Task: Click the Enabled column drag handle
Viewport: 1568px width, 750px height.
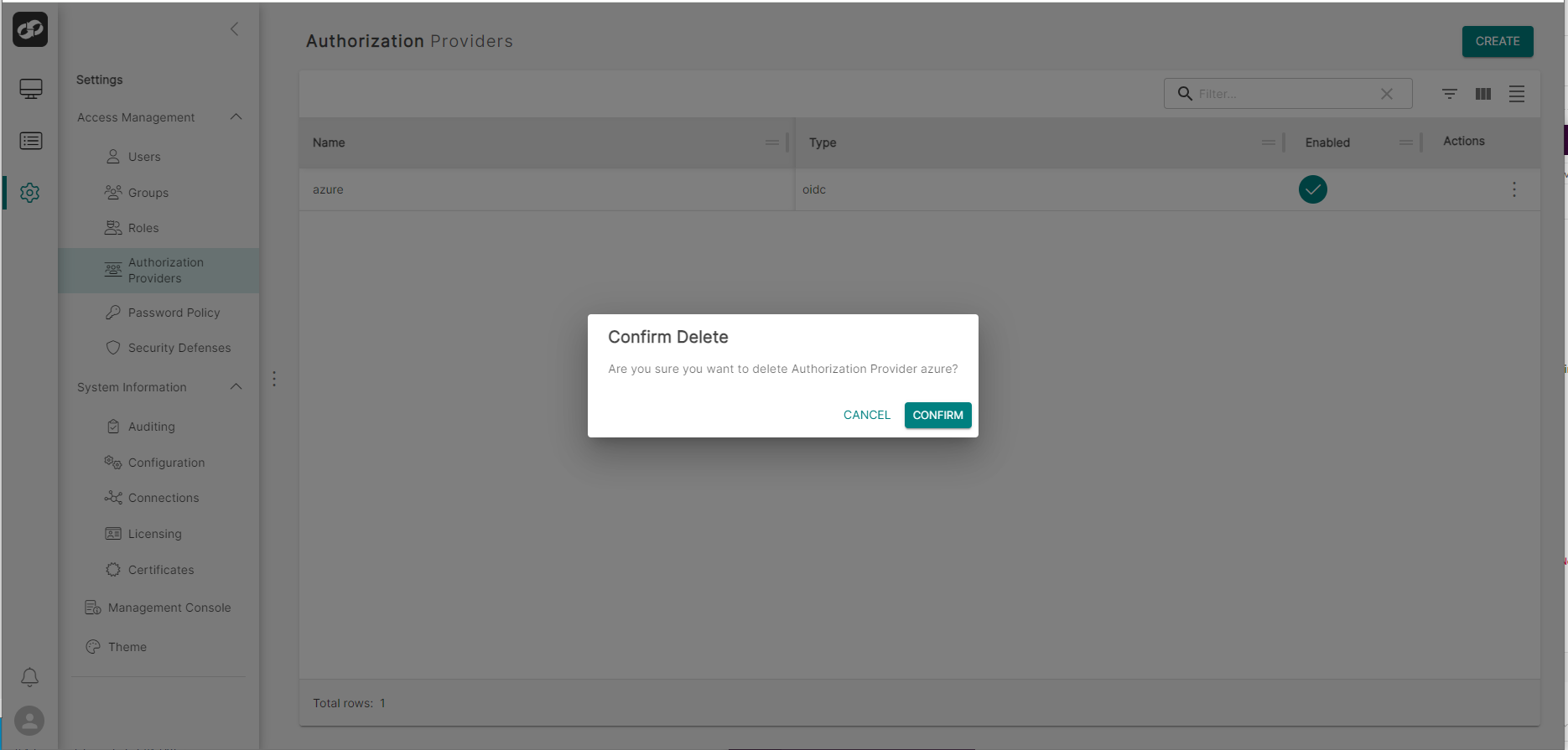Action: [1406, 142]
